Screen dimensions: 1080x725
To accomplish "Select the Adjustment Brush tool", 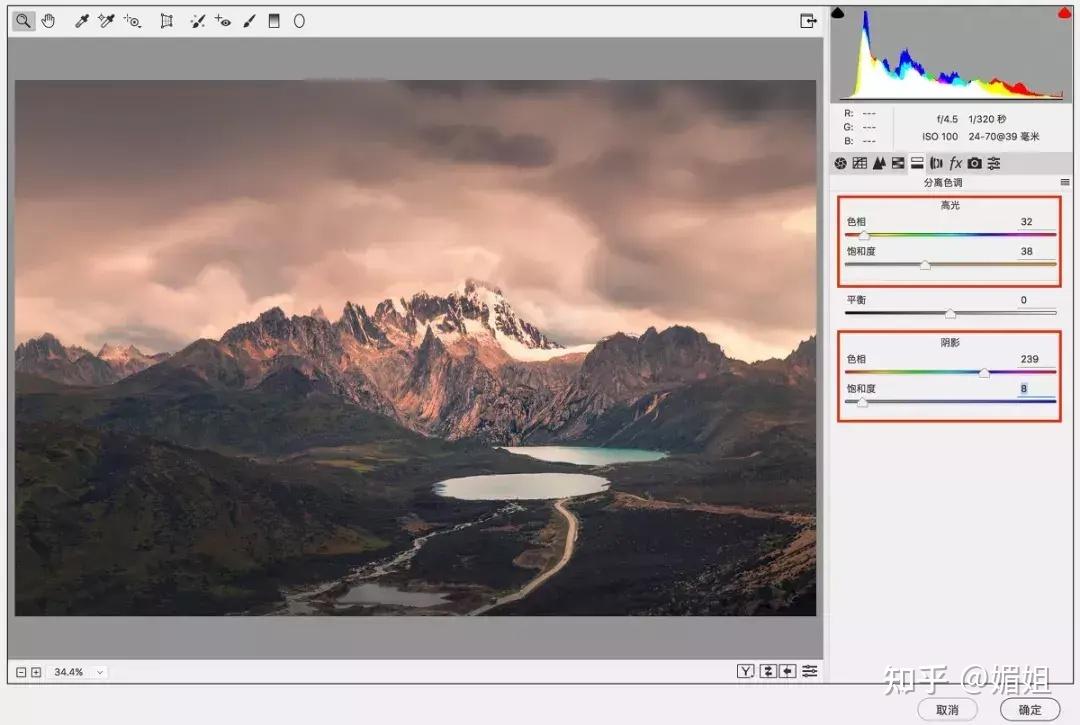I will coord(249,21).
